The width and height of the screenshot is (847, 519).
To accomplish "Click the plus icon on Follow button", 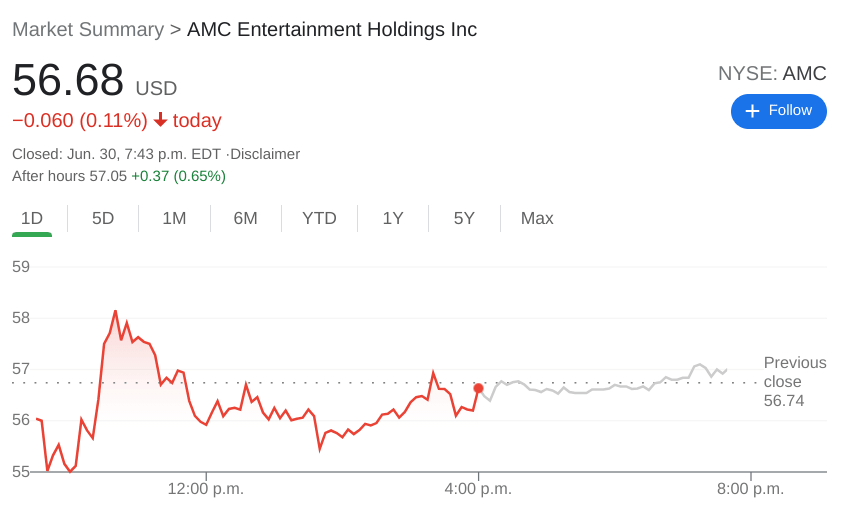I will pyautogui.click(x=752, y=111).
